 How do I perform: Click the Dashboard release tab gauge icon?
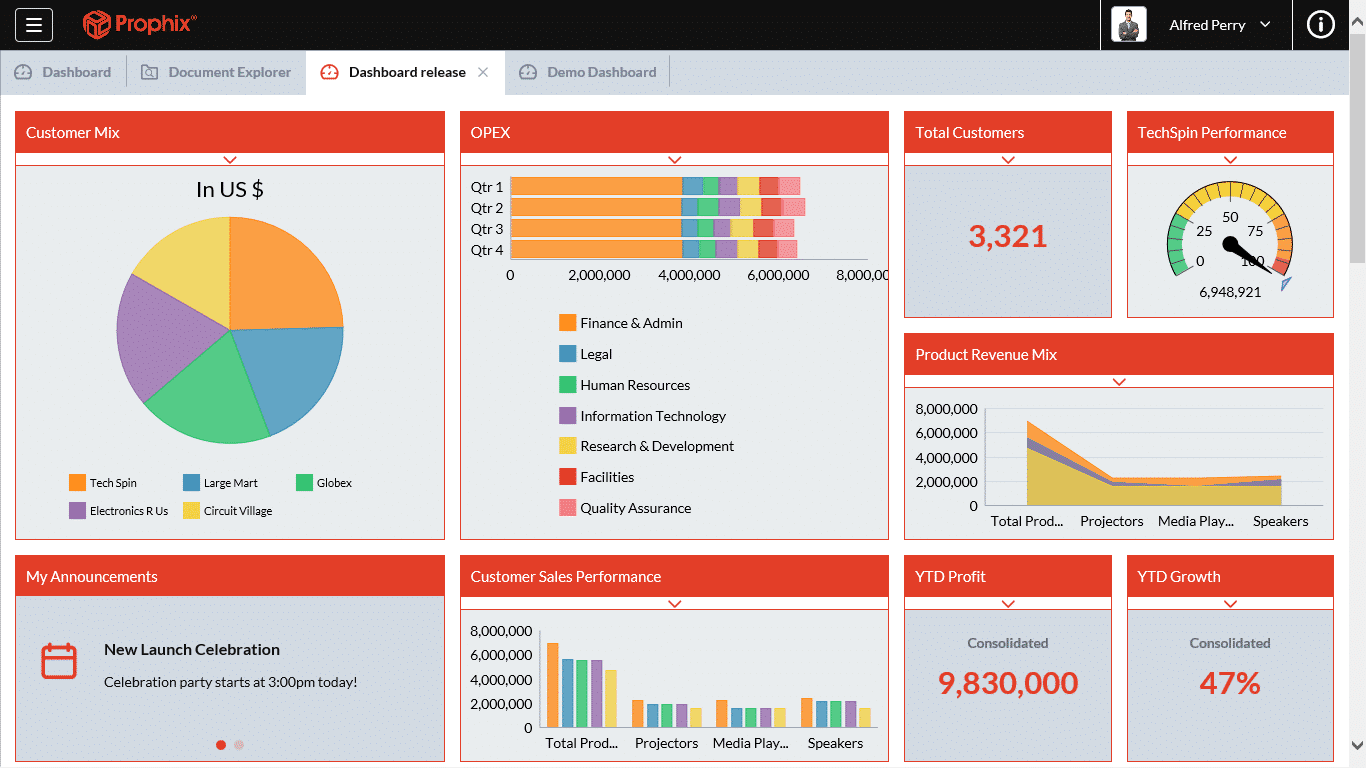coord(329,72)
